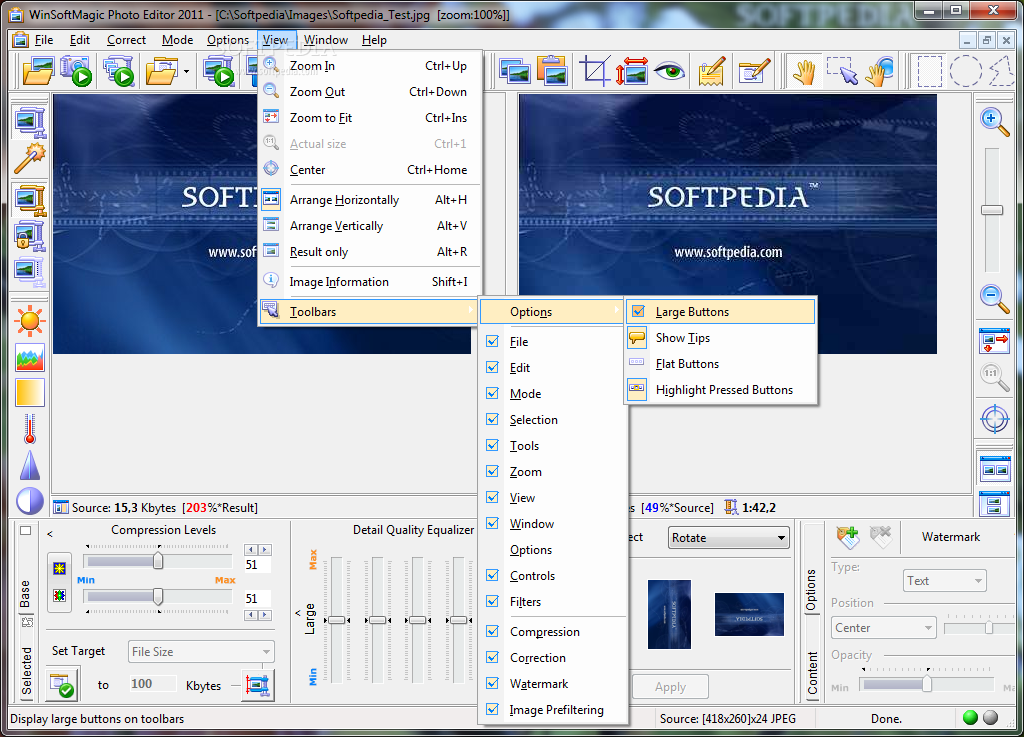Click the center crosshair icon on right panel
This screenshot has width=1024, height=737.
pyautogui.click(x=995, y=418)
